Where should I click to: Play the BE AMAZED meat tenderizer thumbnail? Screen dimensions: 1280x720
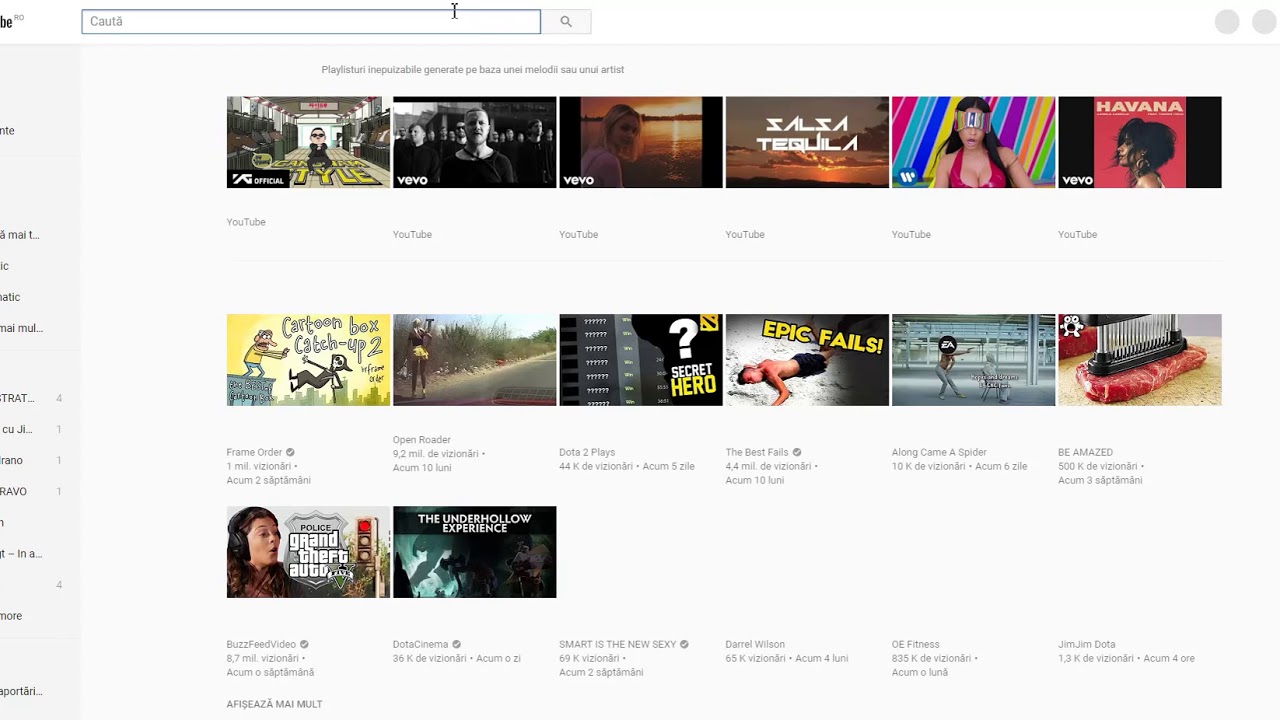pyautogui.click(x=1140, y=360)
